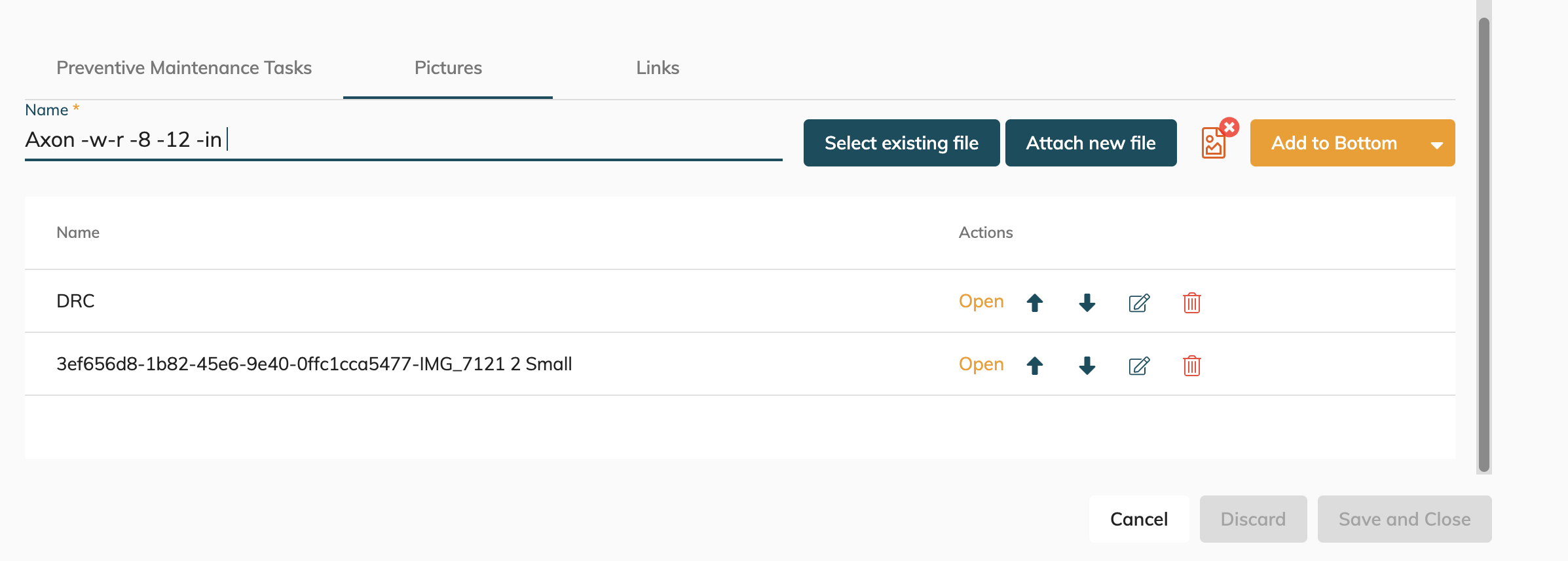Click the Cancel button
The width and height of the screenshot is (1568, 561).
tap(1139, 519)
